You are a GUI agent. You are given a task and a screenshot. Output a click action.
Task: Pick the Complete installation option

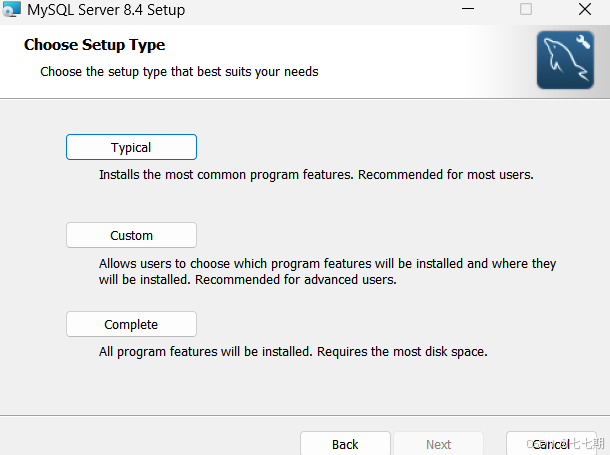[131, 324]
